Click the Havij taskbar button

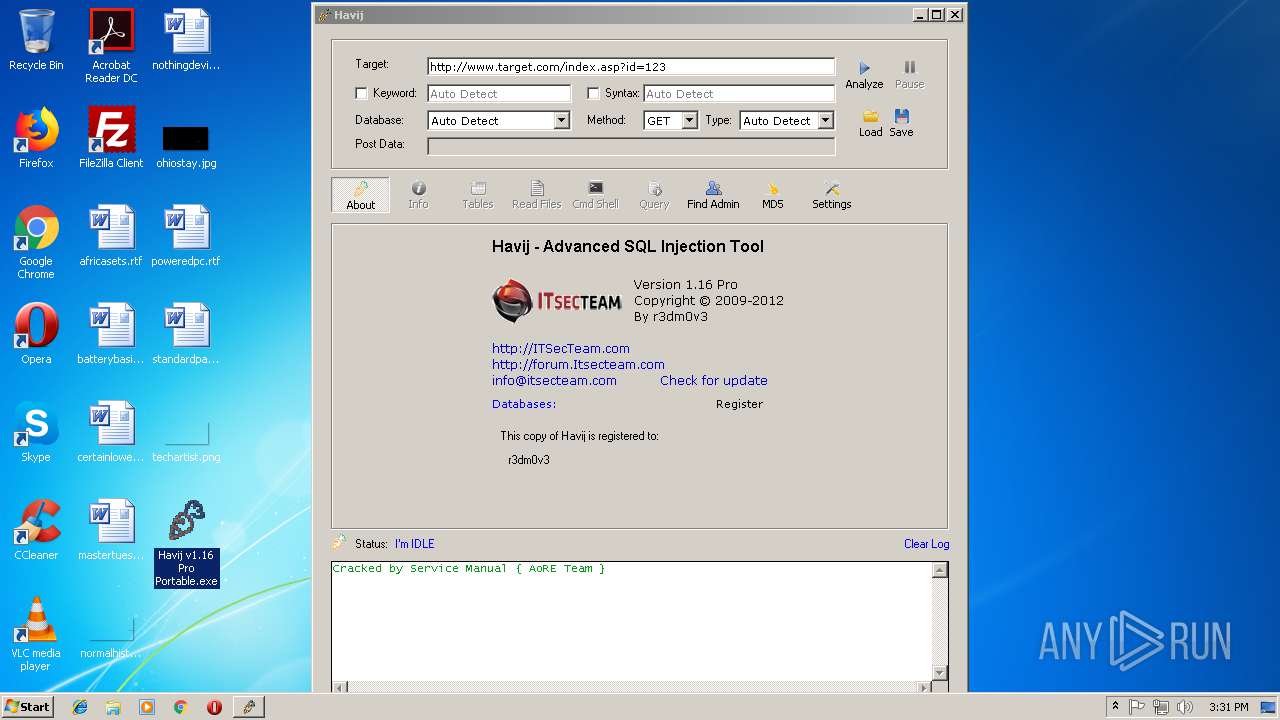pos(248,707)
